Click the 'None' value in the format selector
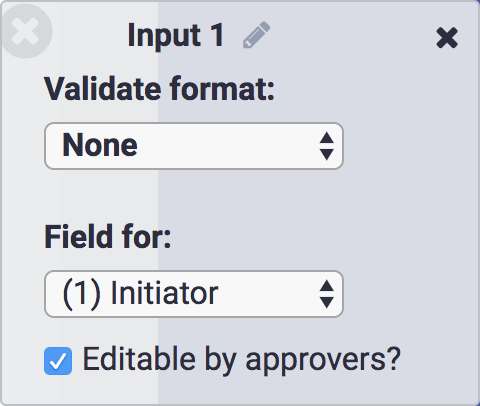Viewport: 480px width, 406px height. pyautogui.click(x=100, y=145)
